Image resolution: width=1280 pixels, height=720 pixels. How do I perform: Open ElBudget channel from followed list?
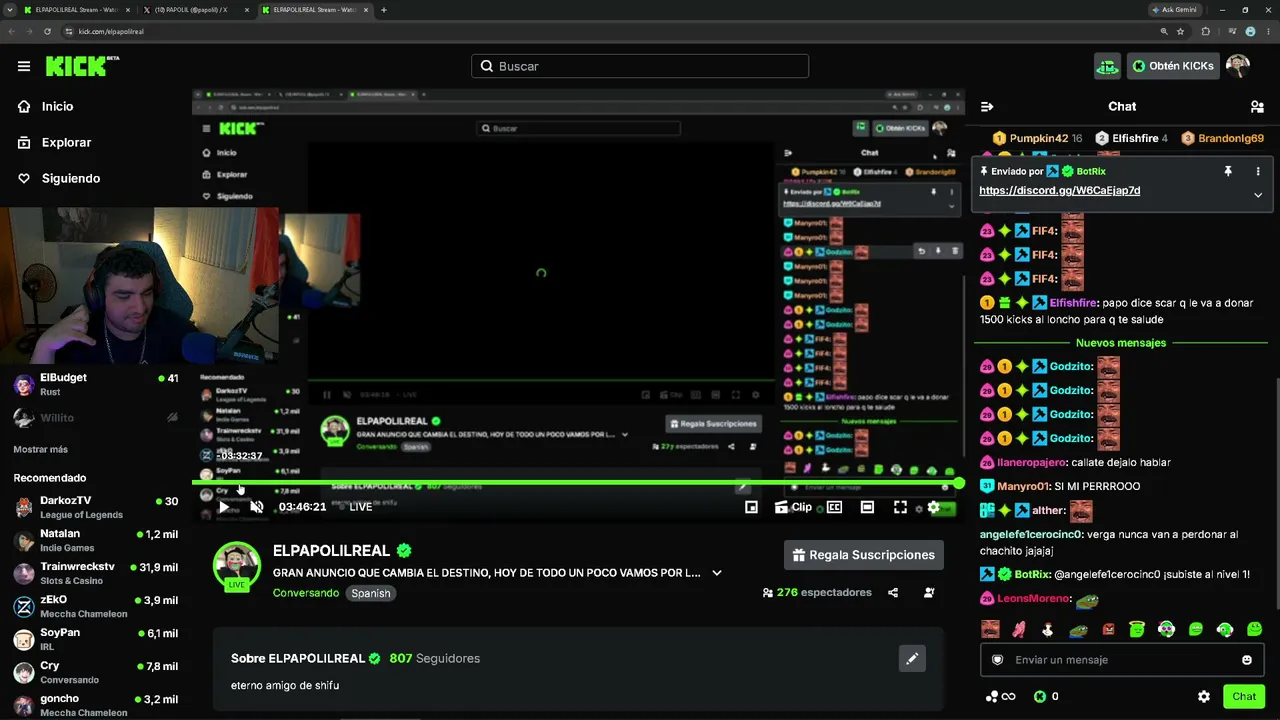95,384
